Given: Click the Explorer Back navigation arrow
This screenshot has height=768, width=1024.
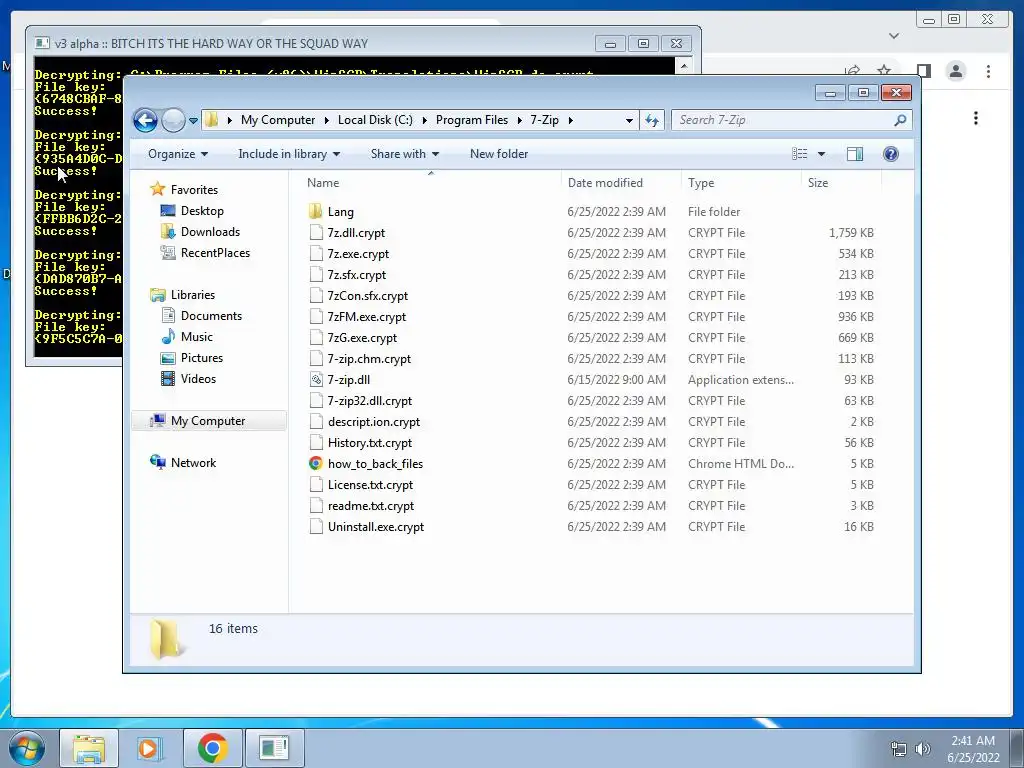Looking at the screenshot, I should [145, 120].
